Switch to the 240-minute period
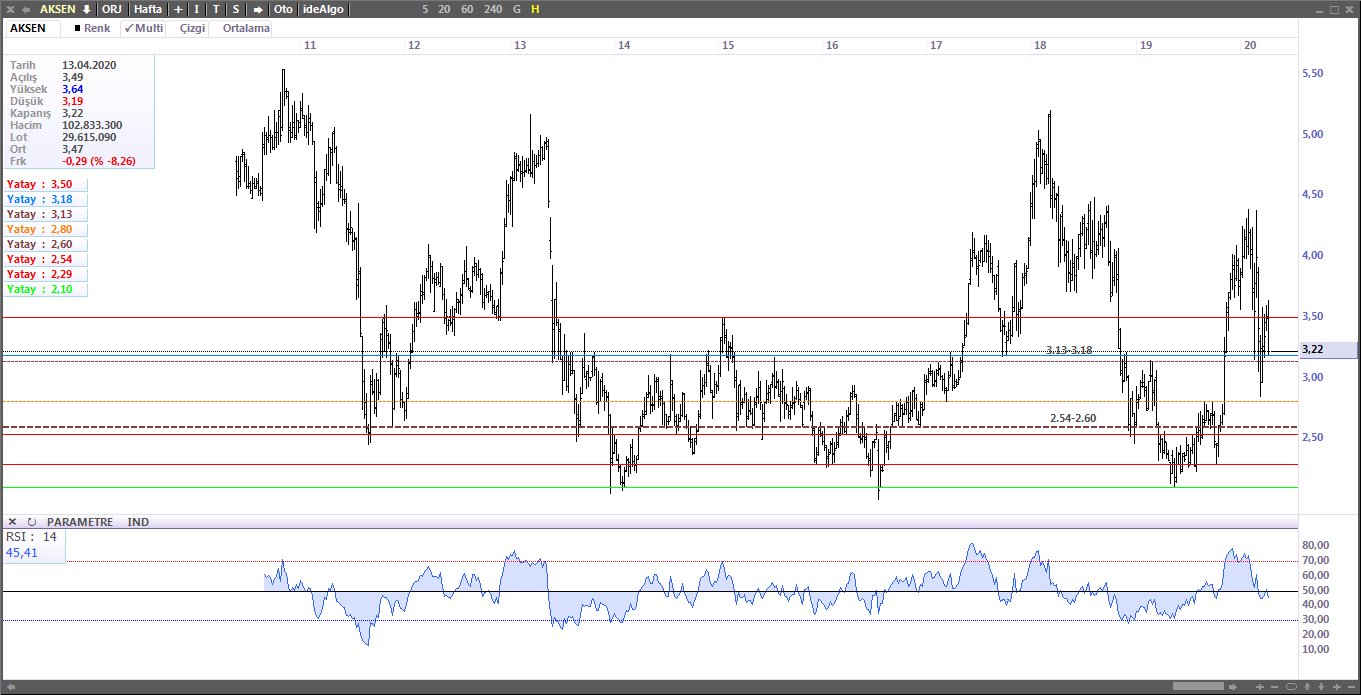The width and height of the screenshot is (1361, 695). pos(492,9)
